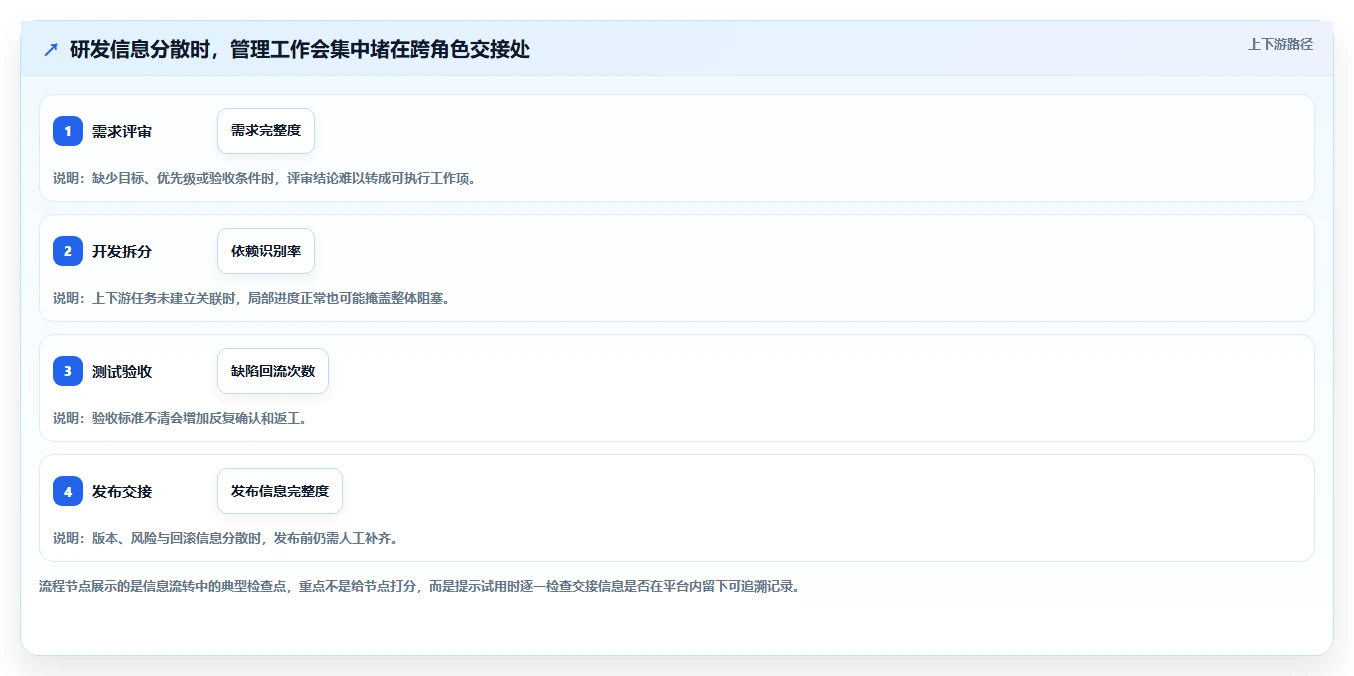Screen dimensions: 1354x676
Task: Click the footer note starting 流程节点展示的是信息流转中的典型检查点
Action: (419, 586)
